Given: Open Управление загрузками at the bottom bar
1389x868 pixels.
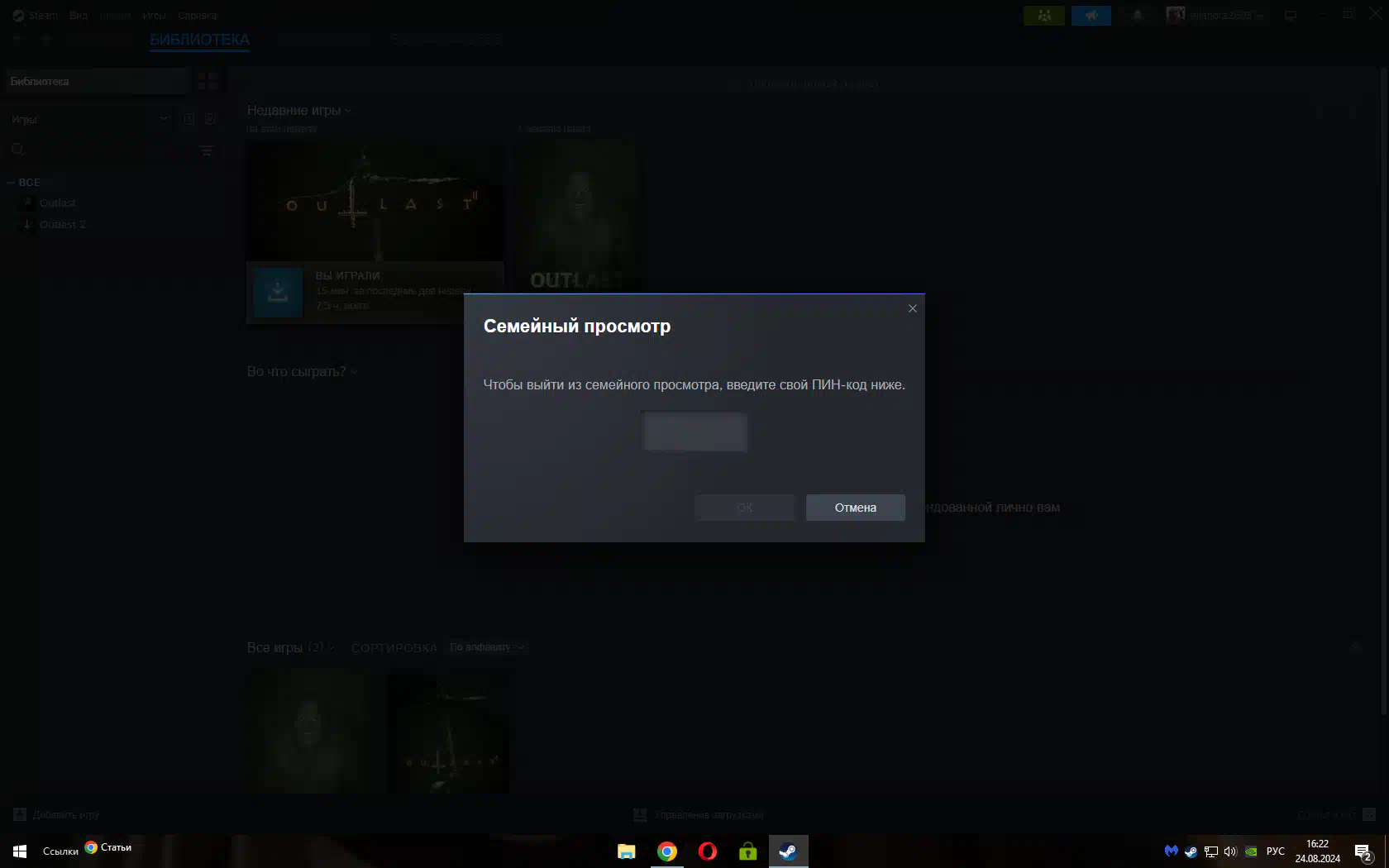Looking at the screenshot, I should coord(698,815).
